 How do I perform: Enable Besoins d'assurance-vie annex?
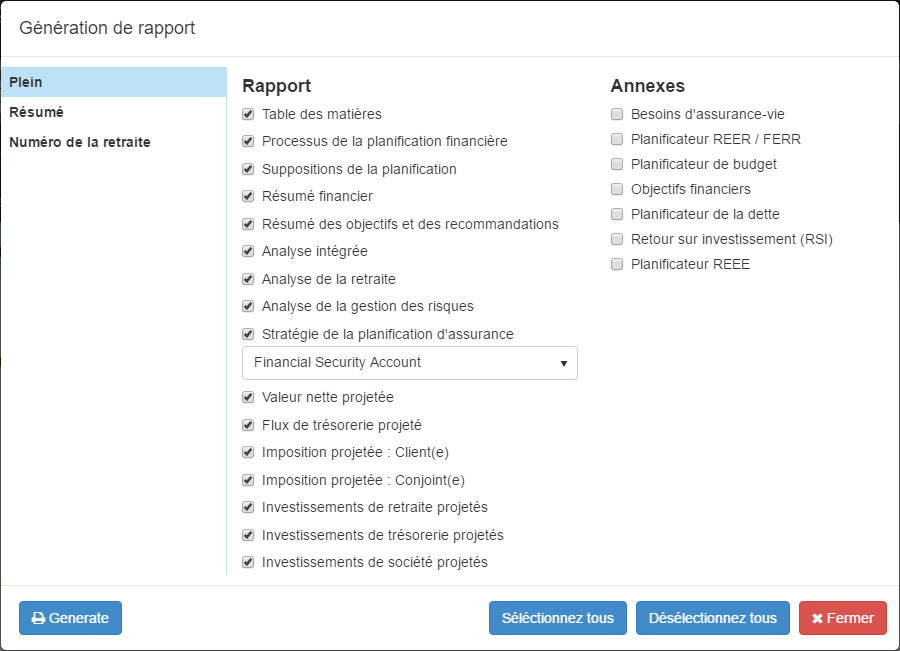617,114
